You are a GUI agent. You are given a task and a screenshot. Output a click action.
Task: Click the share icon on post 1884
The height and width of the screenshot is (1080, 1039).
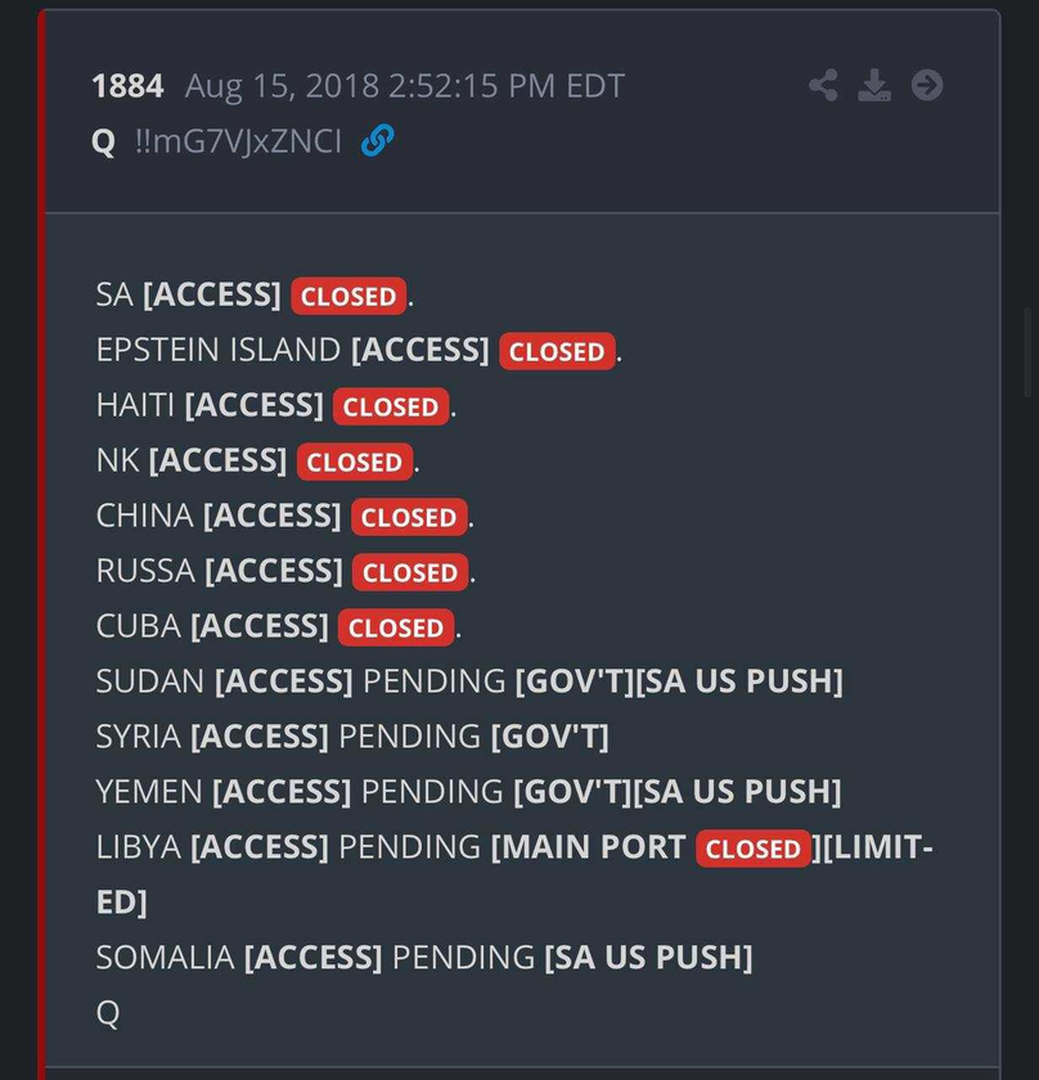click(823, 86)
